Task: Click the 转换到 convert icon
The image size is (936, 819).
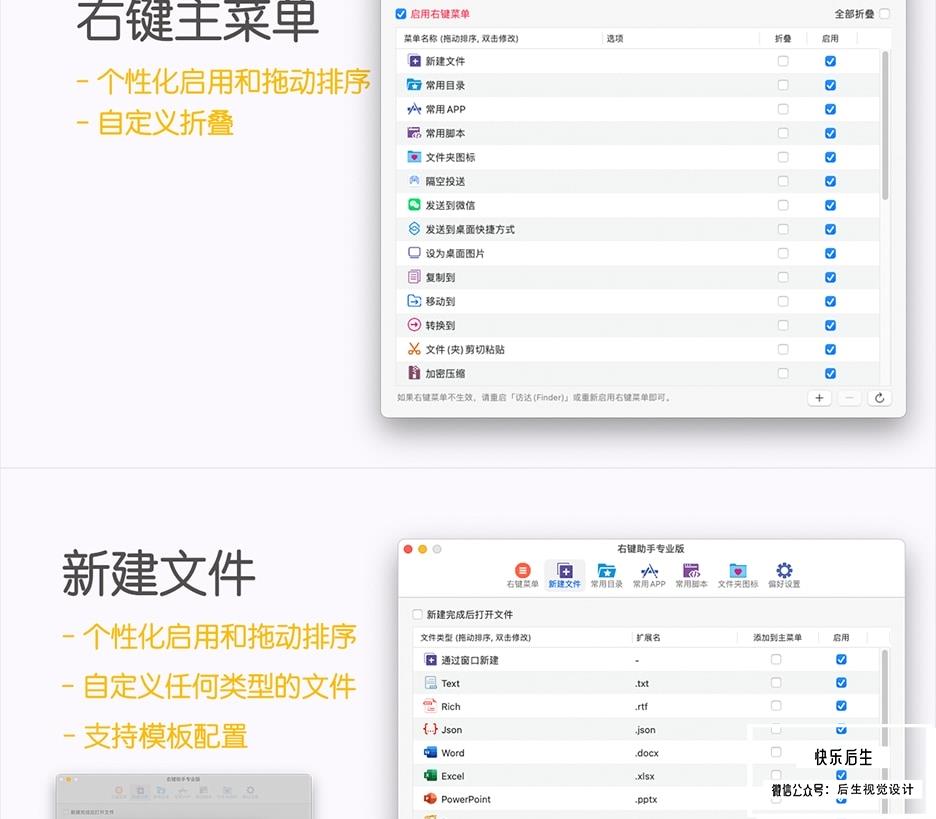Action: tap(414, 325)
